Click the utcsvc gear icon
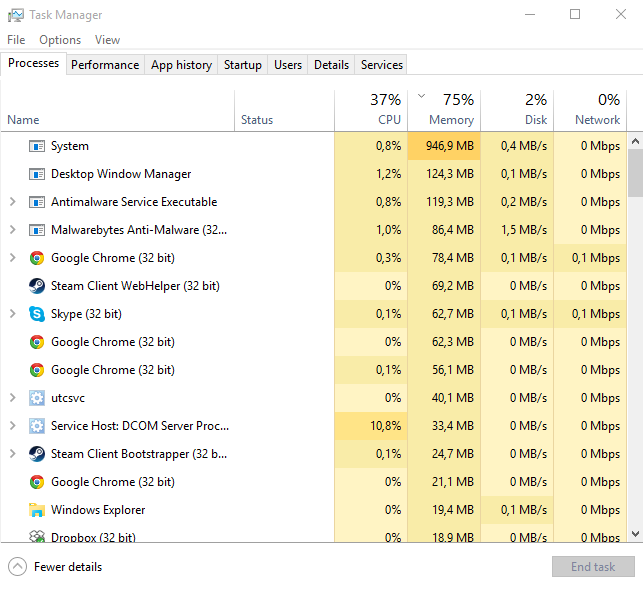 [x=37, y=398]
